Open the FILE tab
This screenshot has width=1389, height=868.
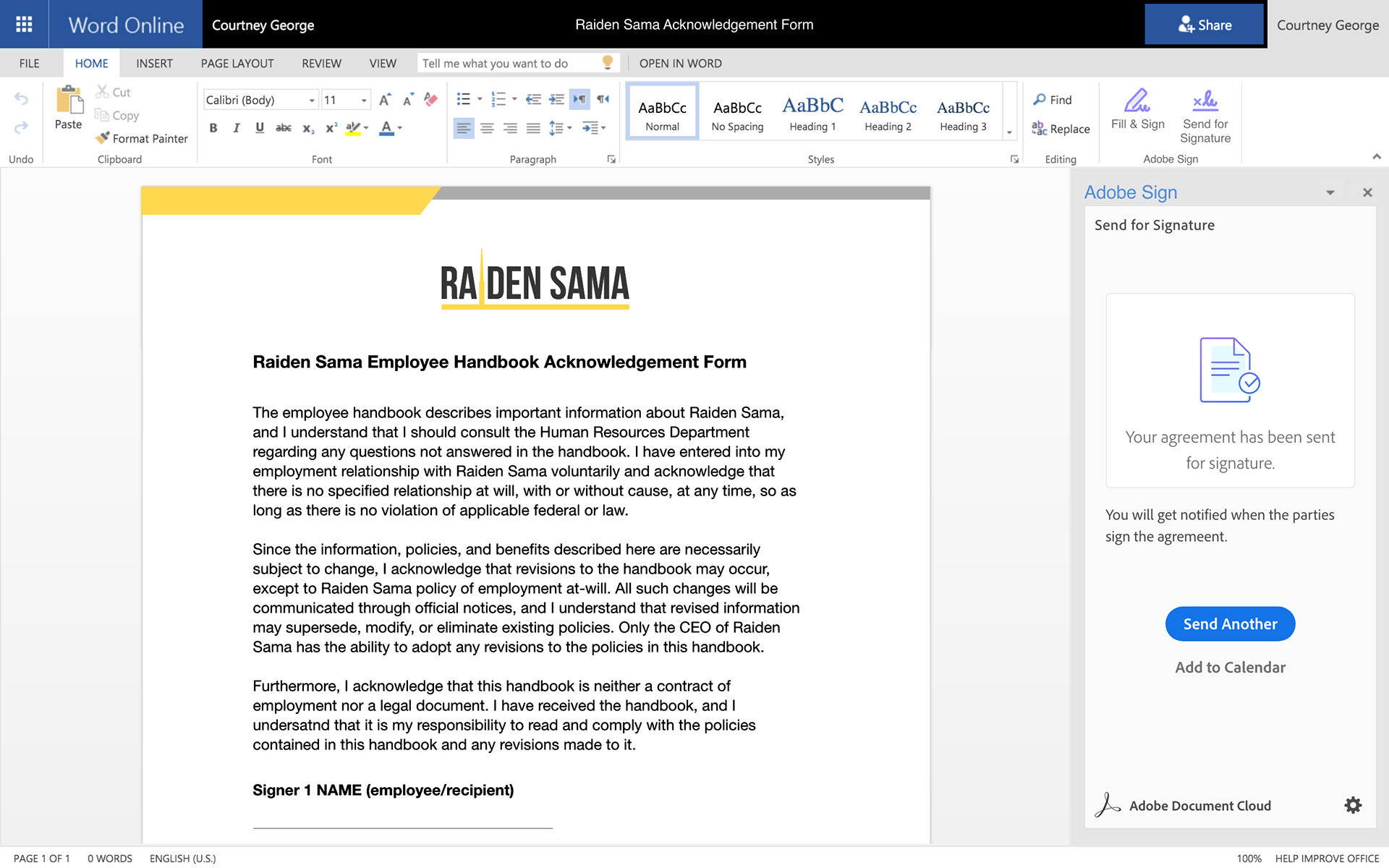pyautogui.click(x=30, y=63)
